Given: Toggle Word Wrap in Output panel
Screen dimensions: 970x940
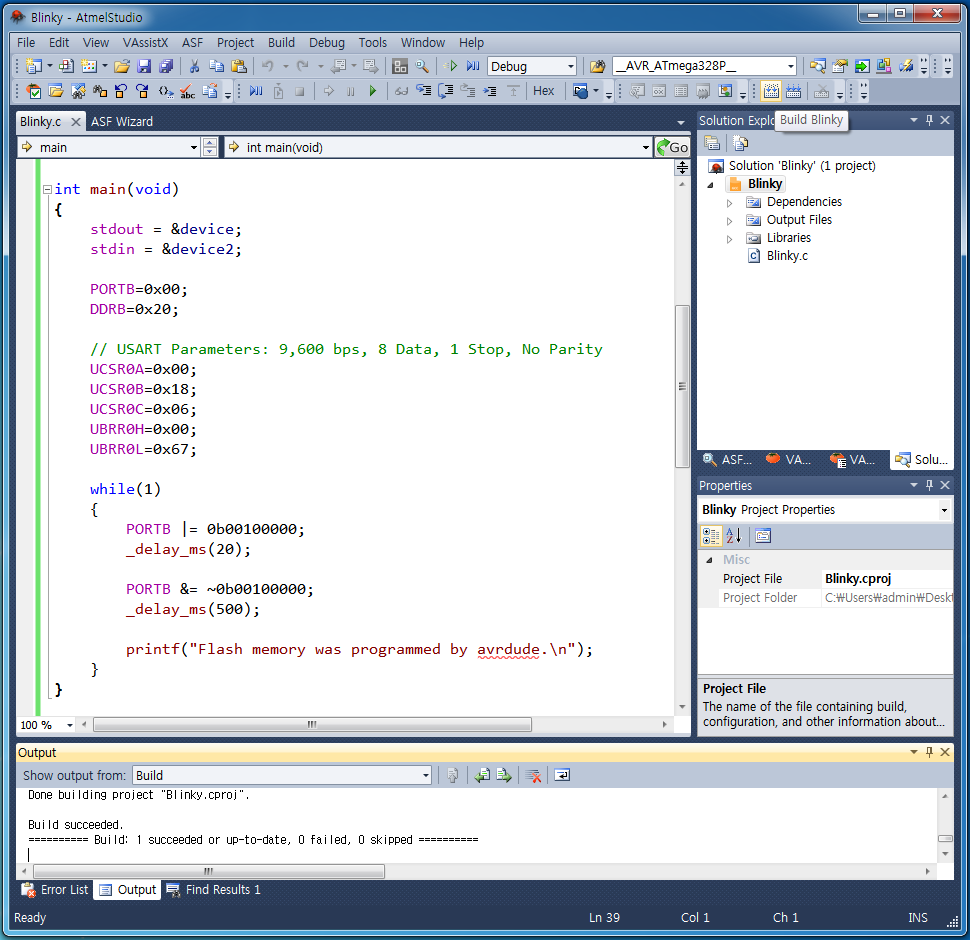Looking at the screenshot, I should [x=562, y=775].
